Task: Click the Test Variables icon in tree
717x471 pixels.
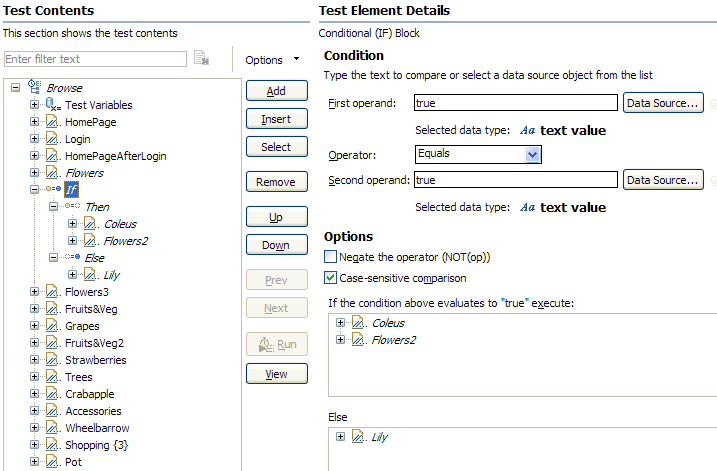Action: click(53, 105)
